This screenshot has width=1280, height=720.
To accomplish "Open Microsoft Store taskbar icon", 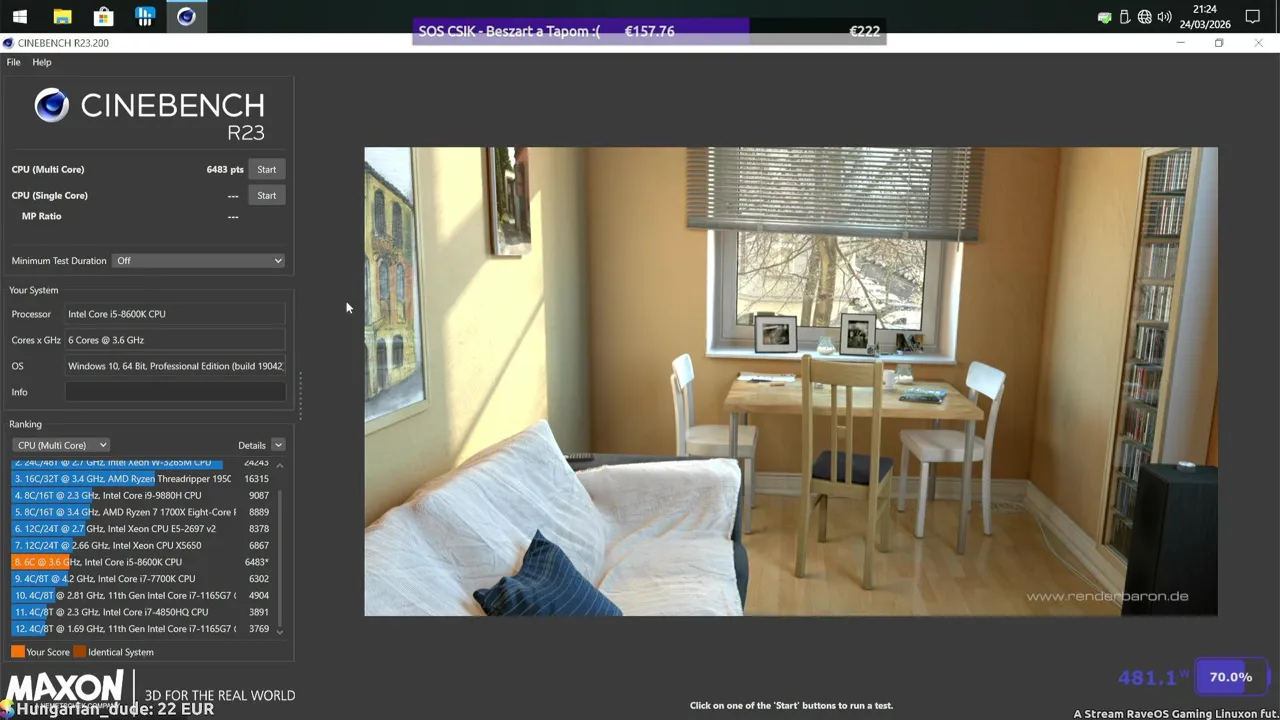I will [103, 16].
